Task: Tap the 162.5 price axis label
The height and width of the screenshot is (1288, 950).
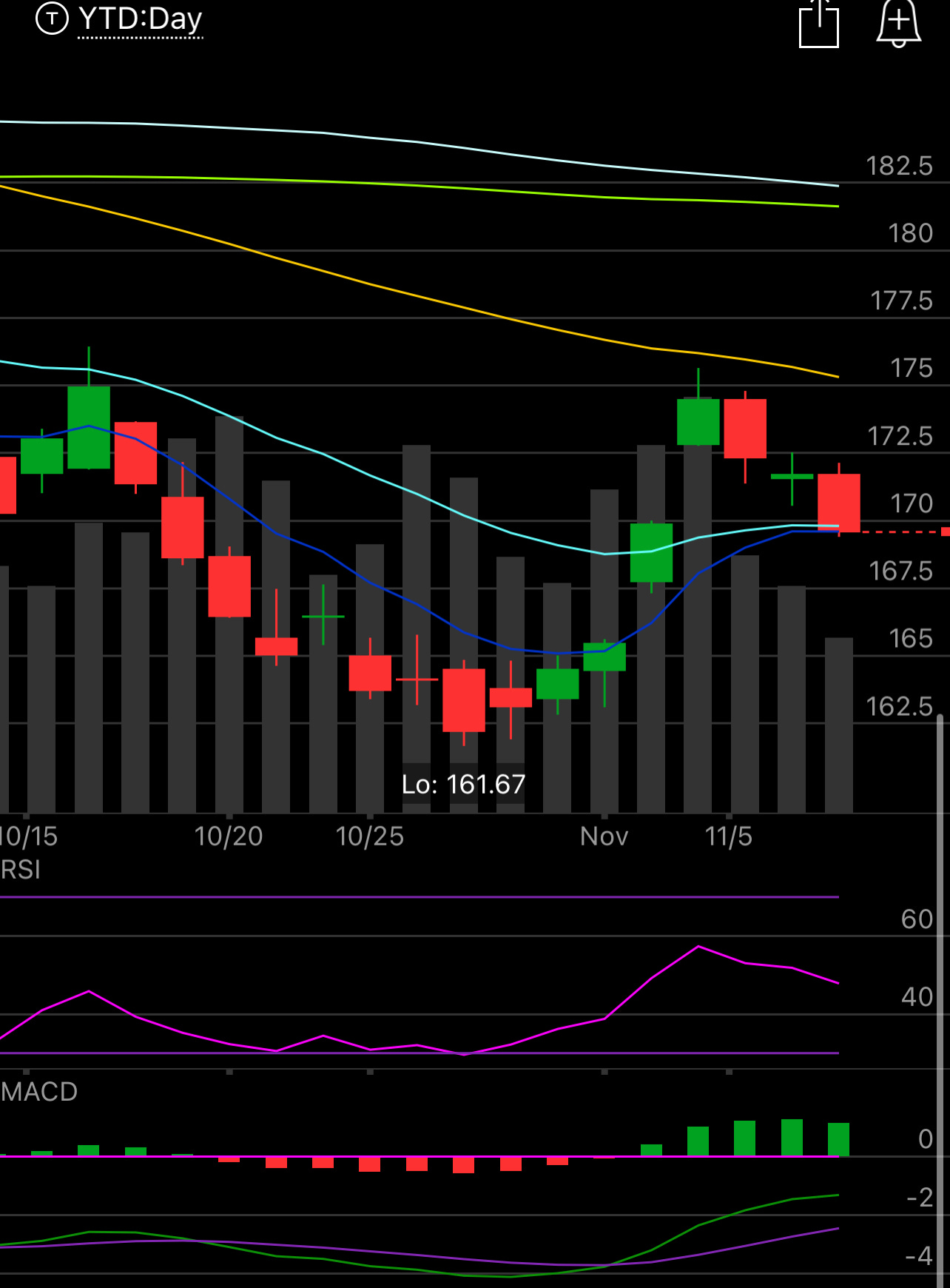Action: coord(899,706)
